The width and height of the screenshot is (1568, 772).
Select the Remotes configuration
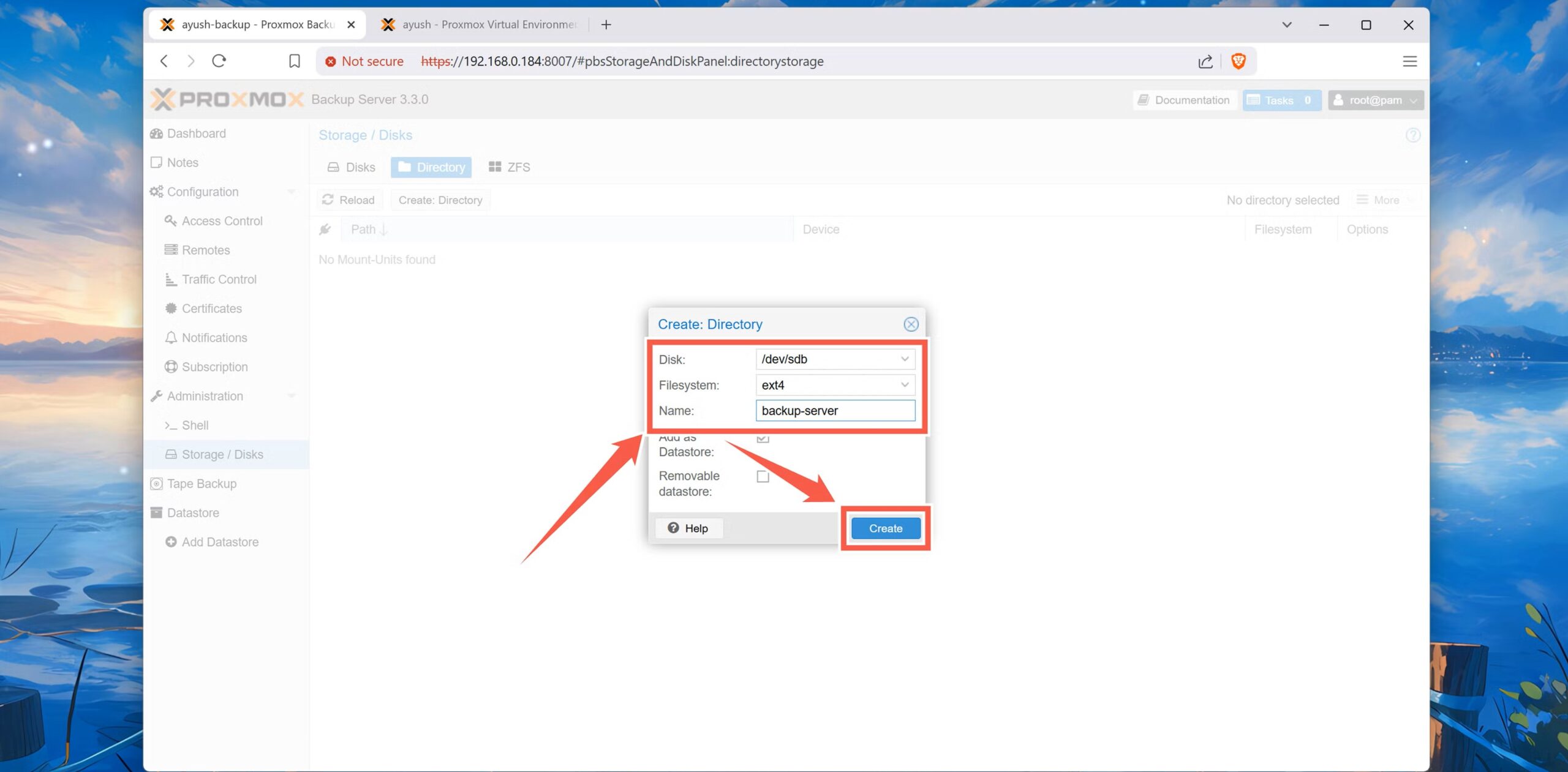tap(204, 250)
